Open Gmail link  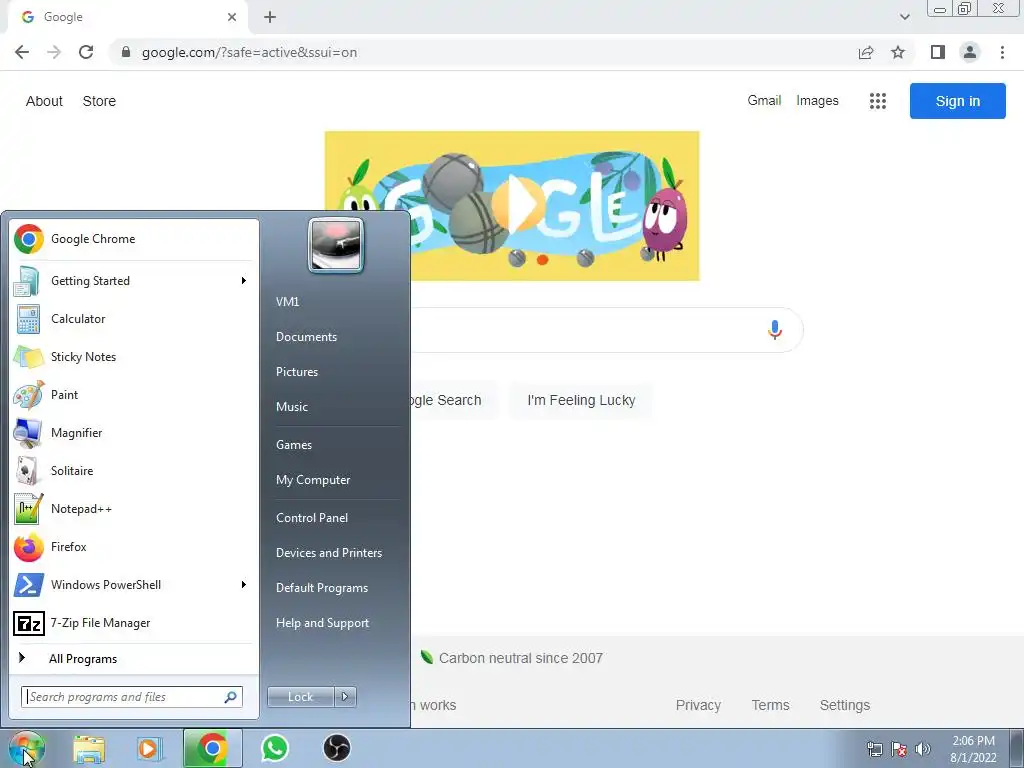764,101
